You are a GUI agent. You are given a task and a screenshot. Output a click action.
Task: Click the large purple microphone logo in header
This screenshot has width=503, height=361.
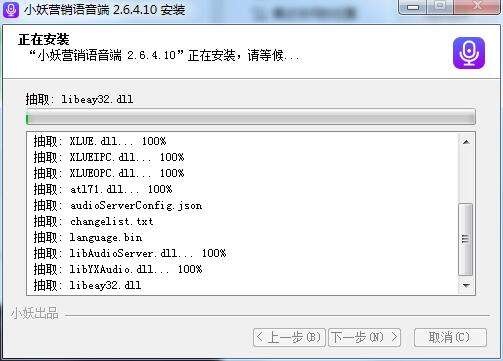[x=469, y=53]
